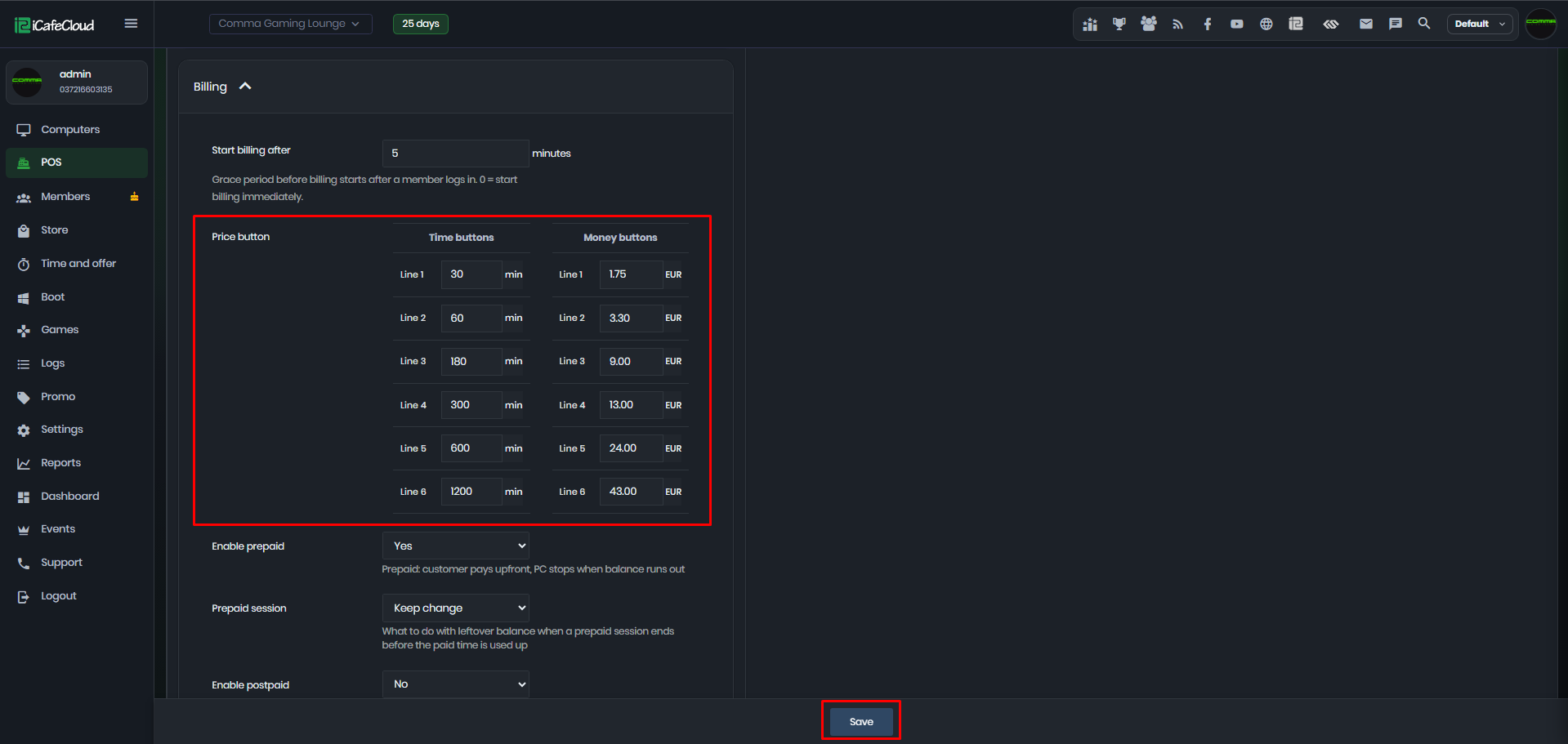
Task: Edit Time buttons Line 6 value 1200
Action: (x=471, y=492)
